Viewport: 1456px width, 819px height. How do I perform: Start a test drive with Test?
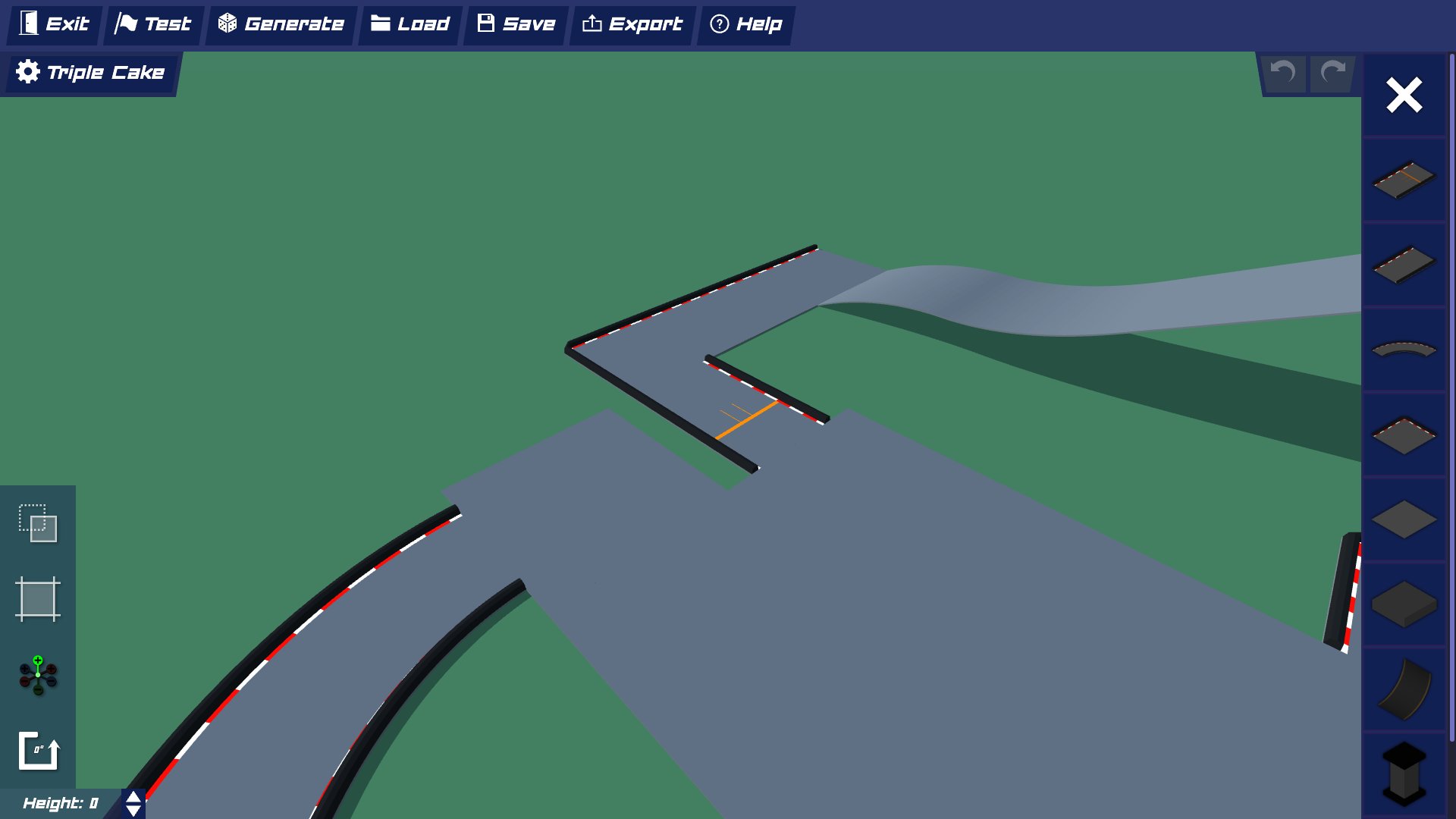(154, 24)
